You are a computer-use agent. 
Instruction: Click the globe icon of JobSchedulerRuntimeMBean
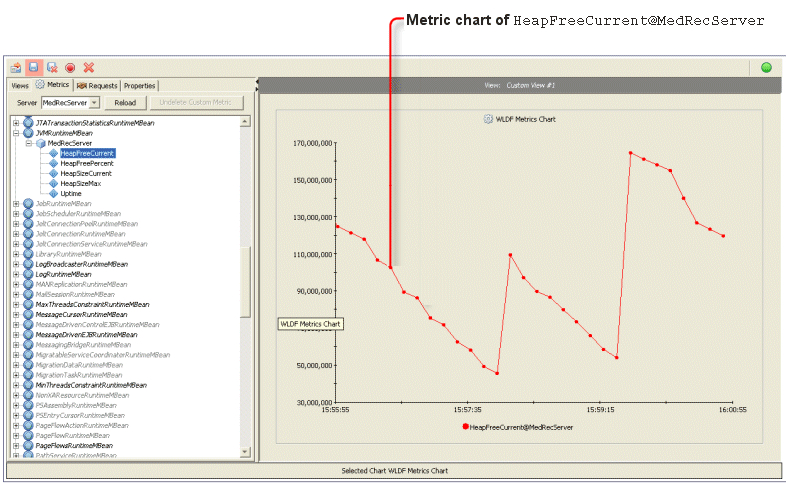coord(28,213)
